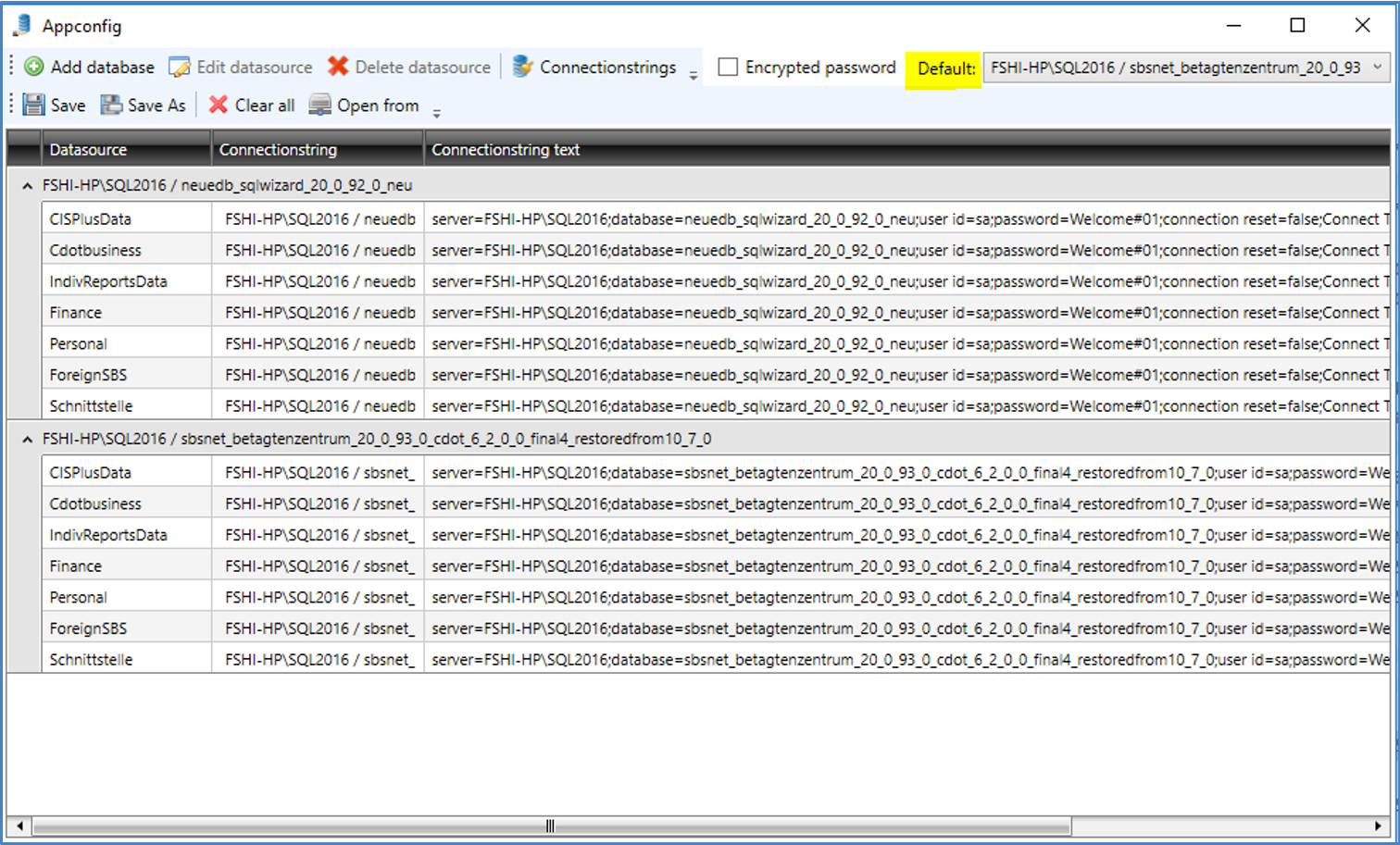
Task: Minimize the Appconfig window
Action: (x=1233, y=25)
